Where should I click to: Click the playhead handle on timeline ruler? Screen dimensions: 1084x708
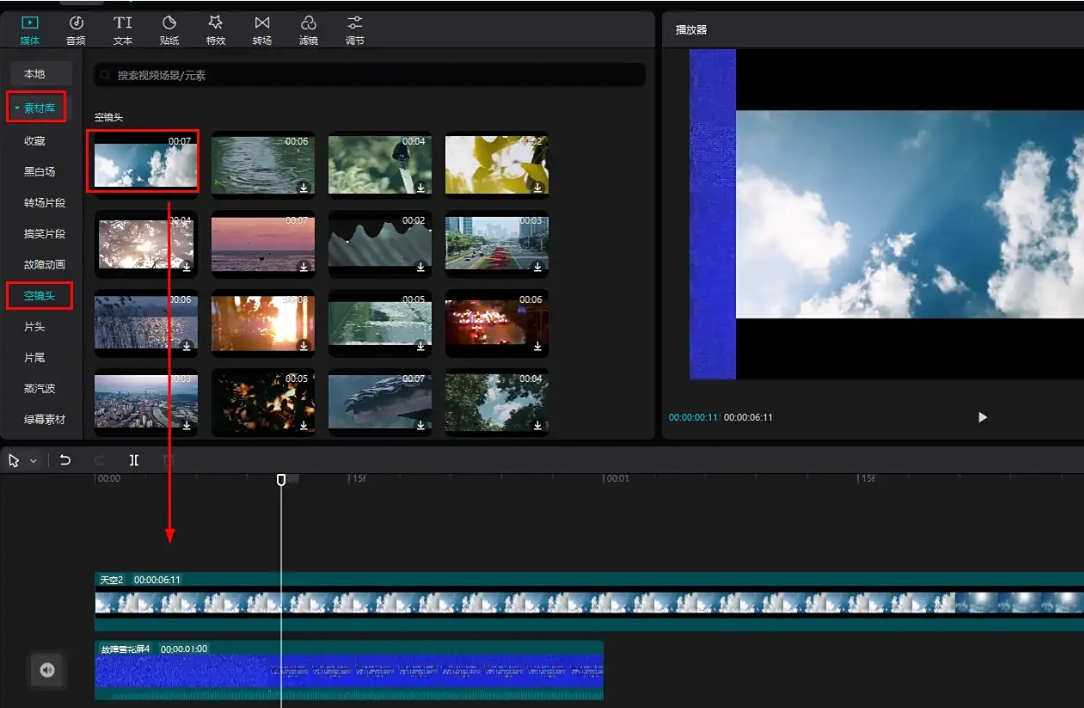click(281, 480)
